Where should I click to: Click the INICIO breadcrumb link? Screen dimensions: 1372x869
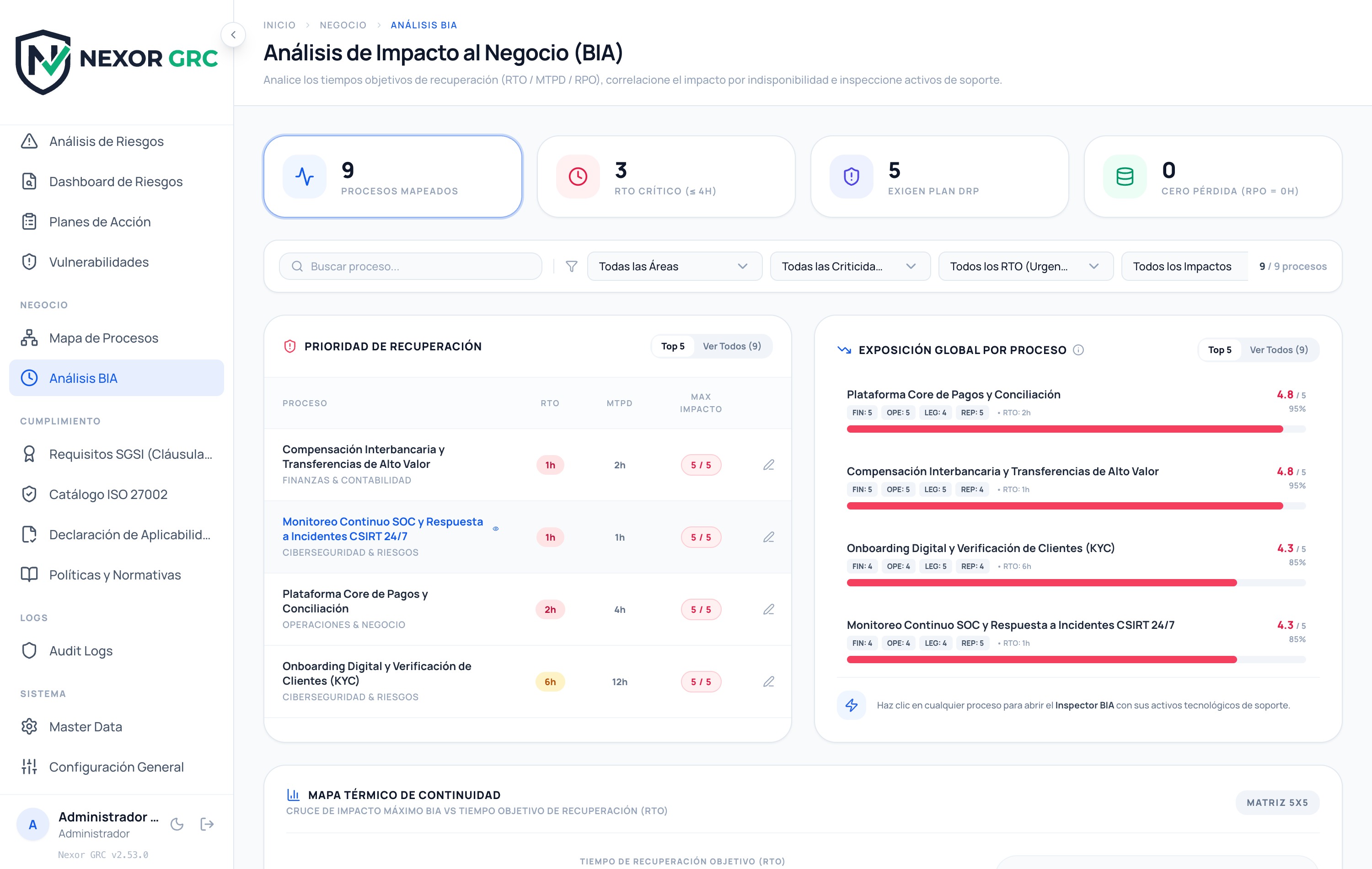pyautogui.click(x=279, y=25)
